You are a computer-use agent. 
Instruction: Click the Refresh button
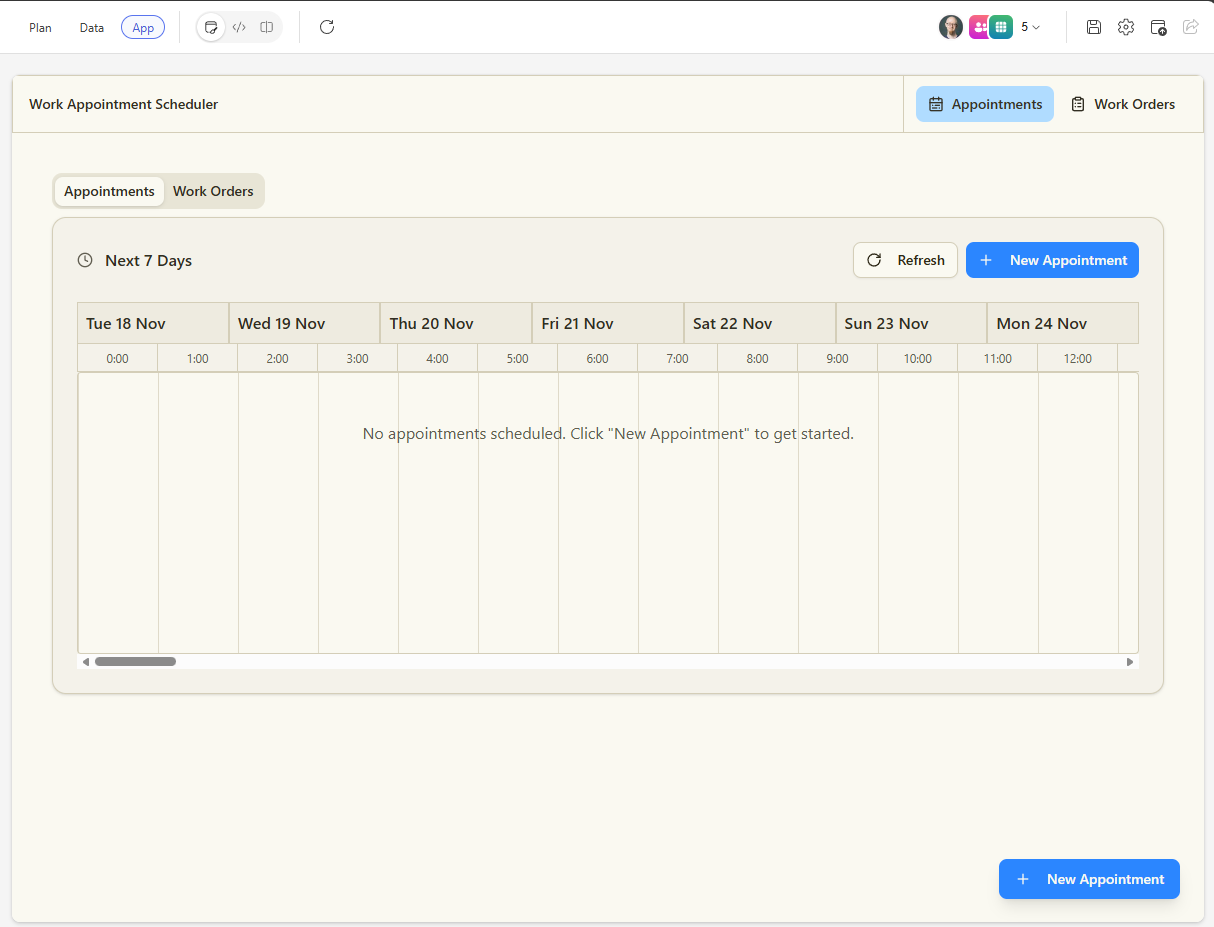pos(905,260)
